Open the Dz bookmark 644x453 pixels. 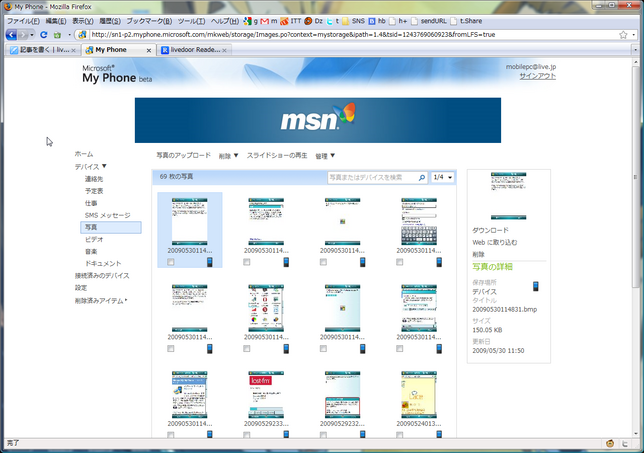click(313, 21)
